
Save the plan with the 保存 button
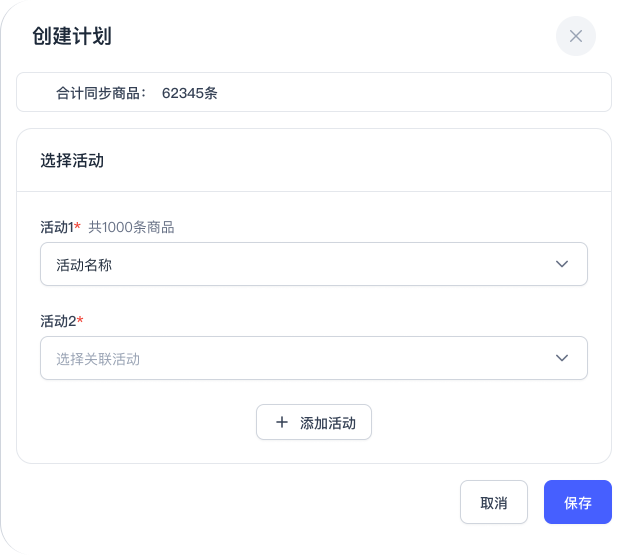tap(577, 502)
